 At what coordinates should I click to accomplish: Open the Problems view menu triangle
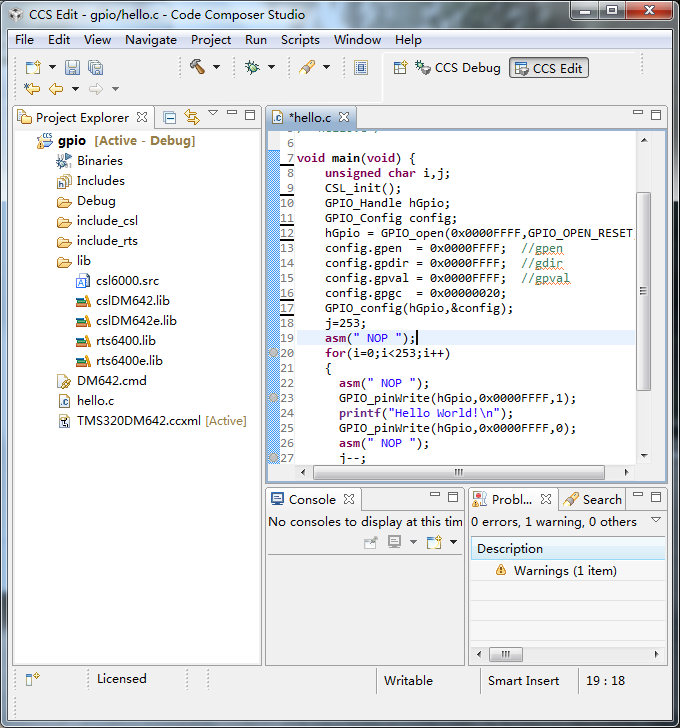(x=656, y=521)
